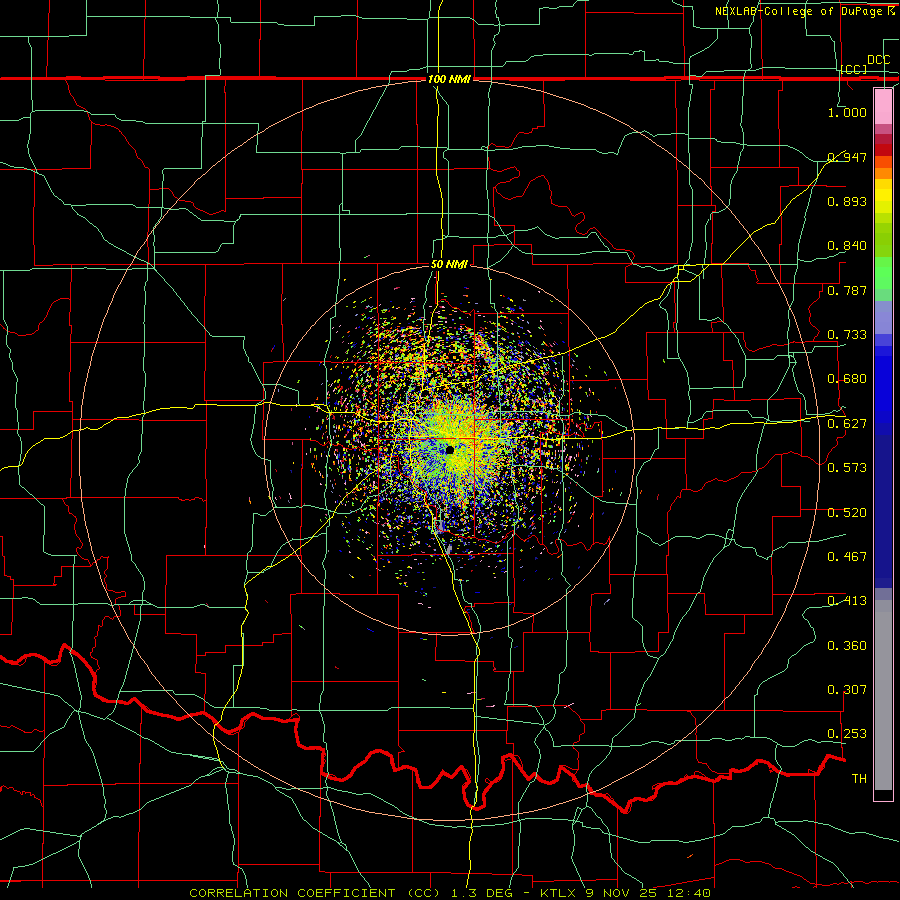The height and width of the screenshot is (900, 900).
Task: Select the 50 NMI range ring label
Action: [x=449, y=265]
